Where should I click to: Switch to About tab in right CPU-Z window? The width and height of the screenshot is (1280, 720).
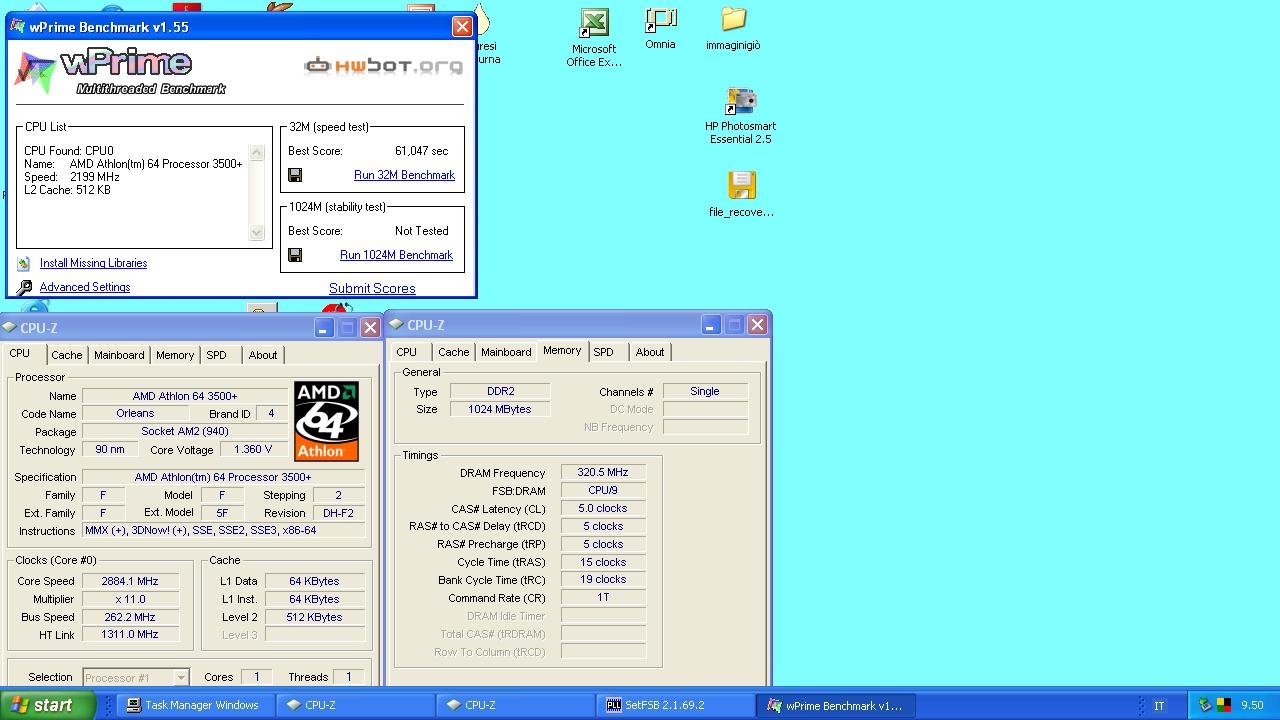click(x=650, y=352)
